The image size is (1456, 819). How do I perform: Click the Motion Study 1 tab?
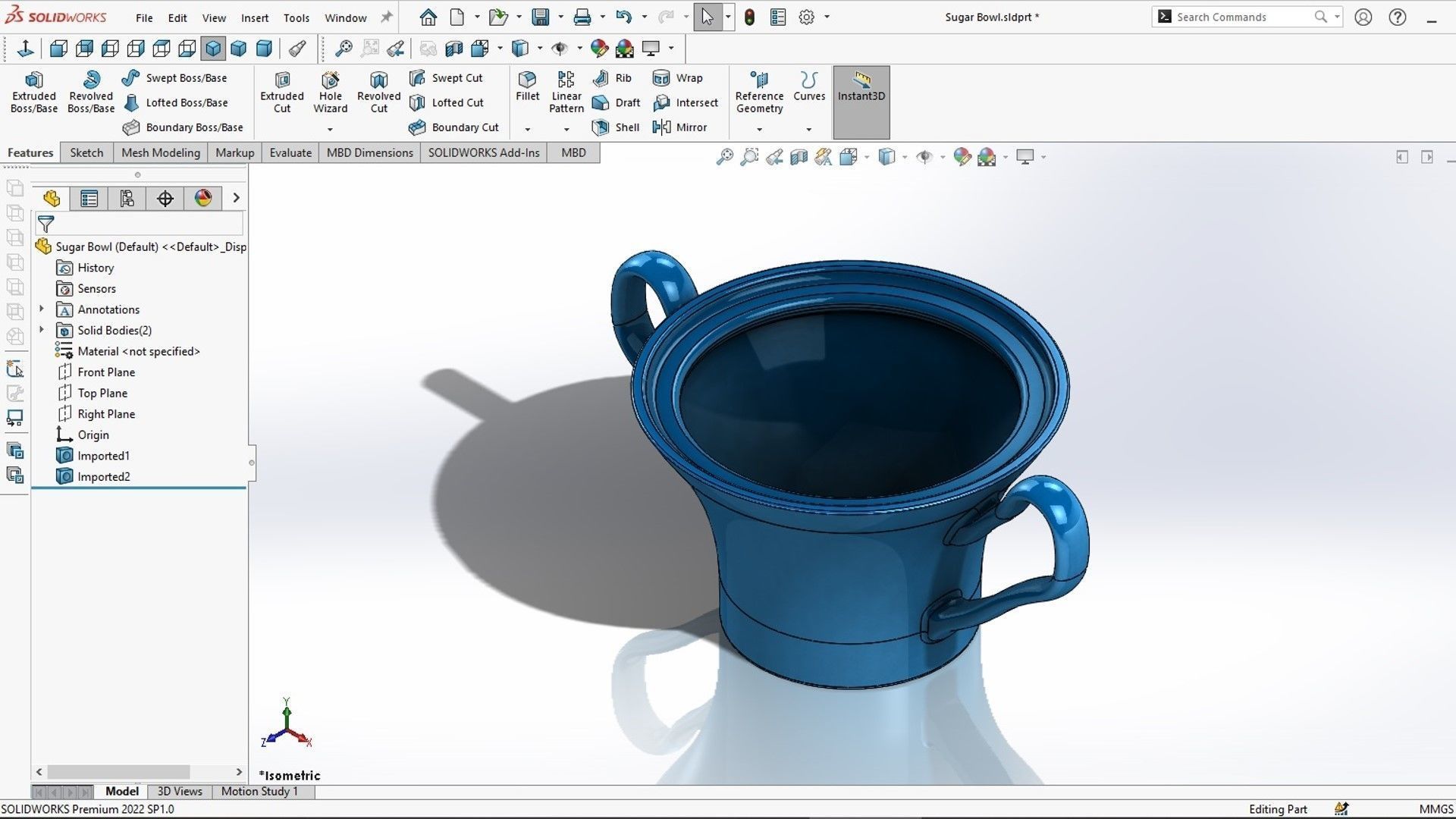click(x=259, y=791)
